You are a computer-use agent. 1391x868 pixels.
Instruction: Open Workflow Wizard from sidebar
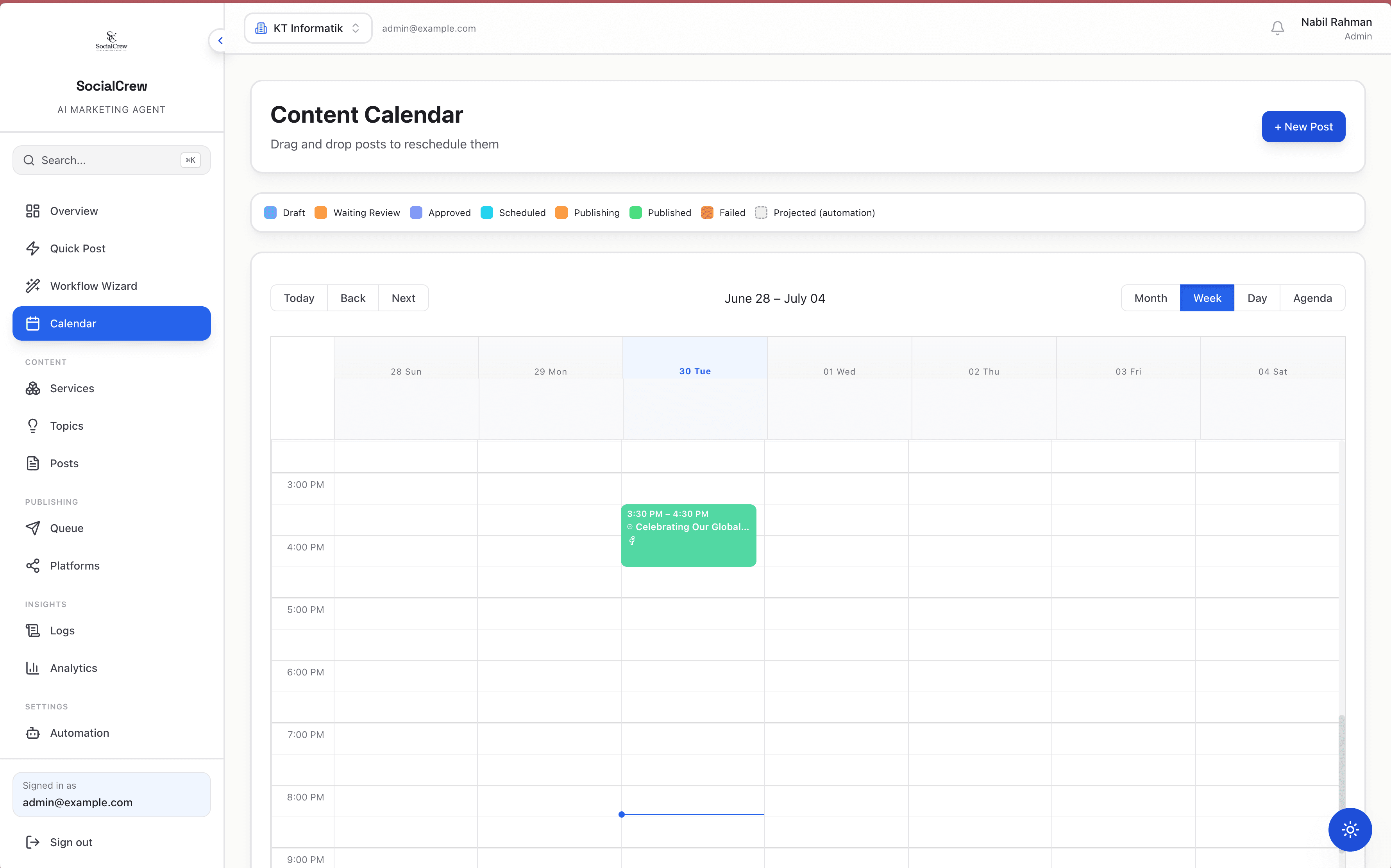111,286
